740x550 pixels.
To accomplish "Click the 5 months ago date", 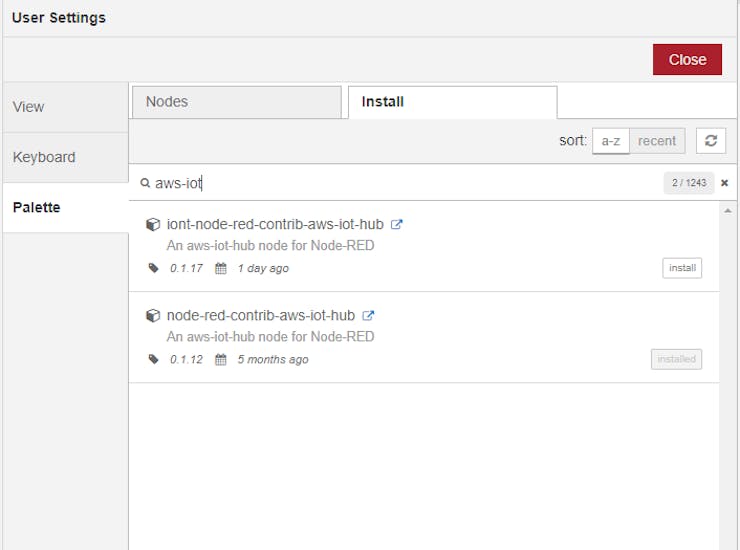I will pos(273,359).
